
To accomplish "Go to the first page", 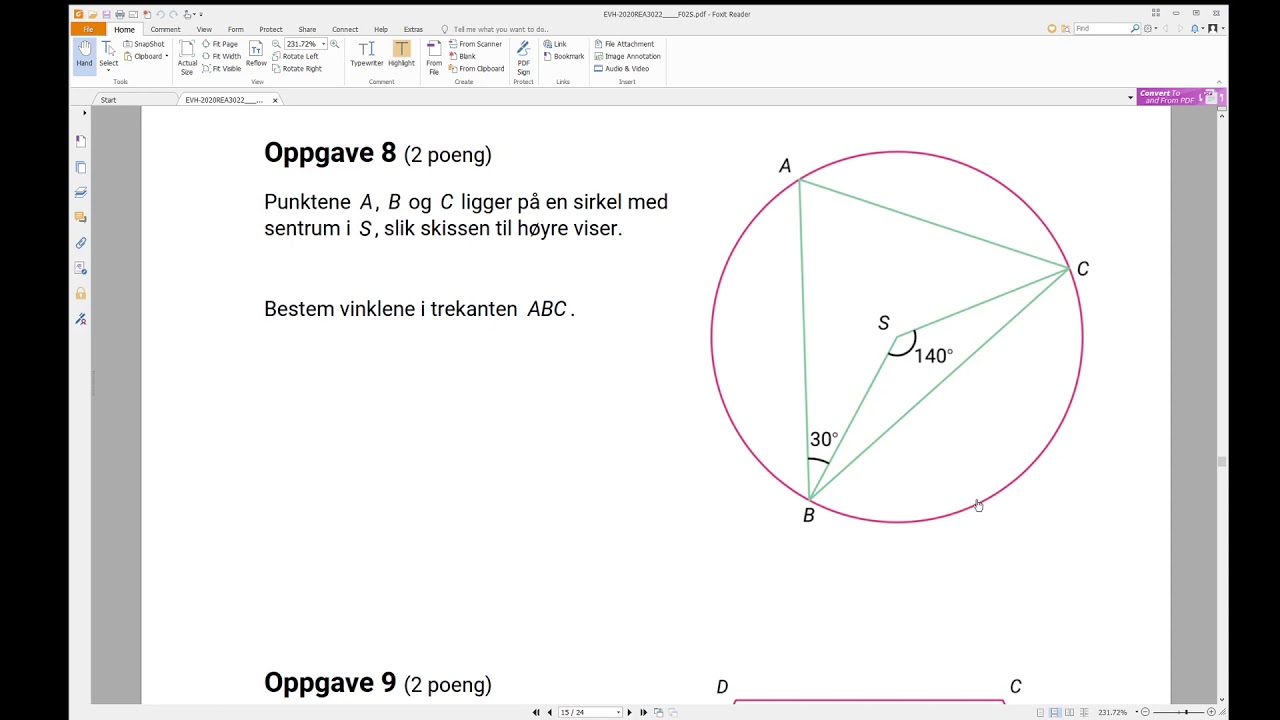I will [x=536, y=712].
